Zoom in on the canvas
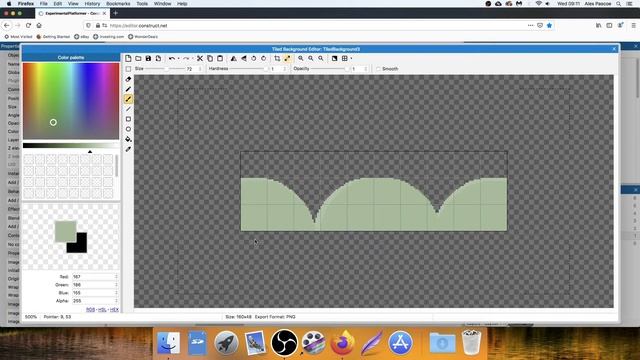Viewport: 640px width, 360px height. pyautogui.click(x=301, y=58)
